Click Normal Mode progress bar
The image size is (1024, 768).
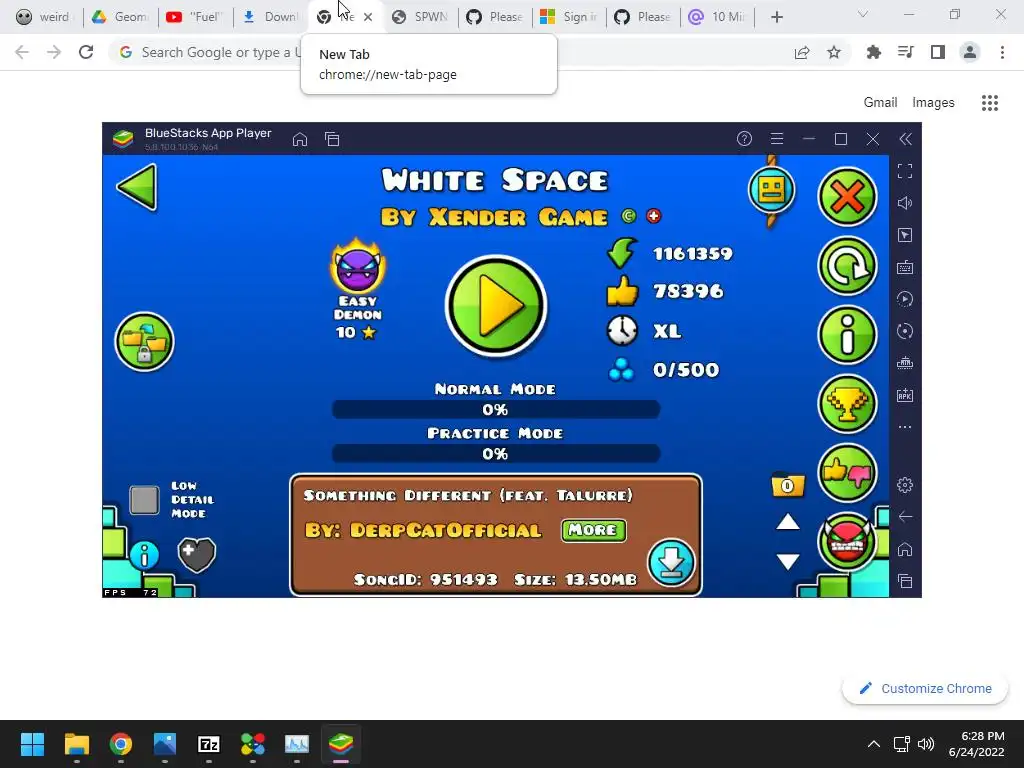point(496,409)
